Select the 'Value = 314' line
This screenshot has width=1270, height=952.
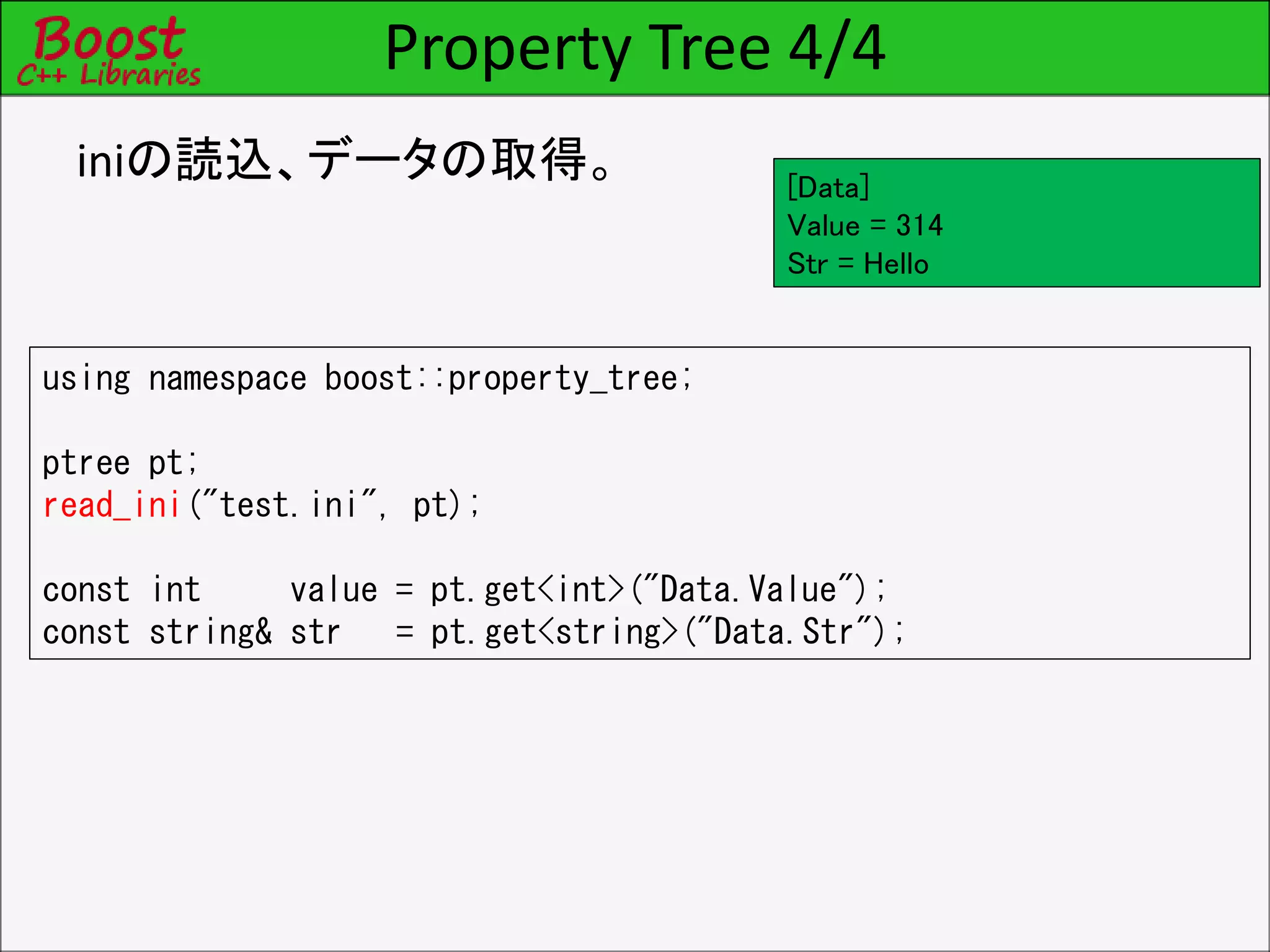coord(865,225)
